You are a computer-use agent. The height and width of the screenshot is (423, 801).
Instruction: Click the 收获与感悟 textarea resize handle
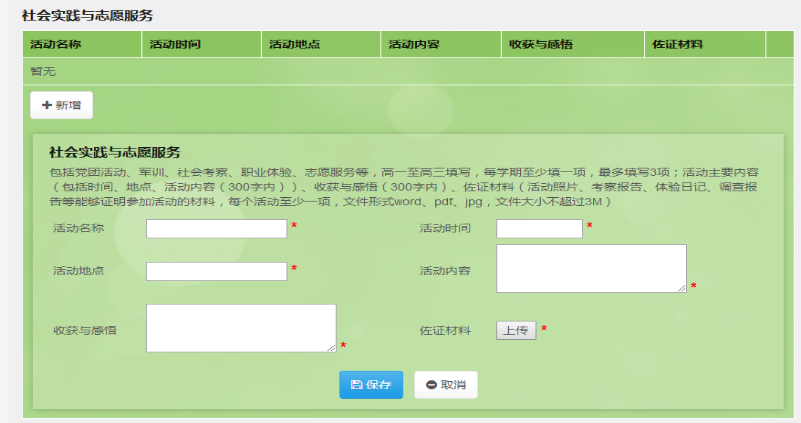pos(332,347)
